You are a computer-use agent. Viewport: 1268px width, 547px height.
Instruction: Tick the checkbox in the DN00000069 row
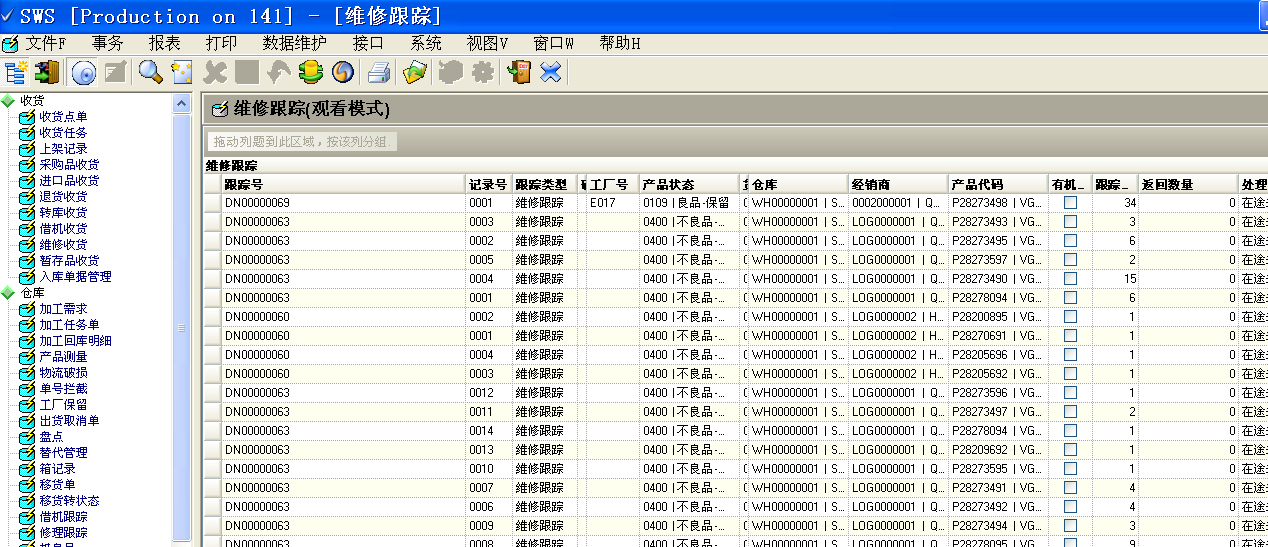click(x=1070, y=203)
